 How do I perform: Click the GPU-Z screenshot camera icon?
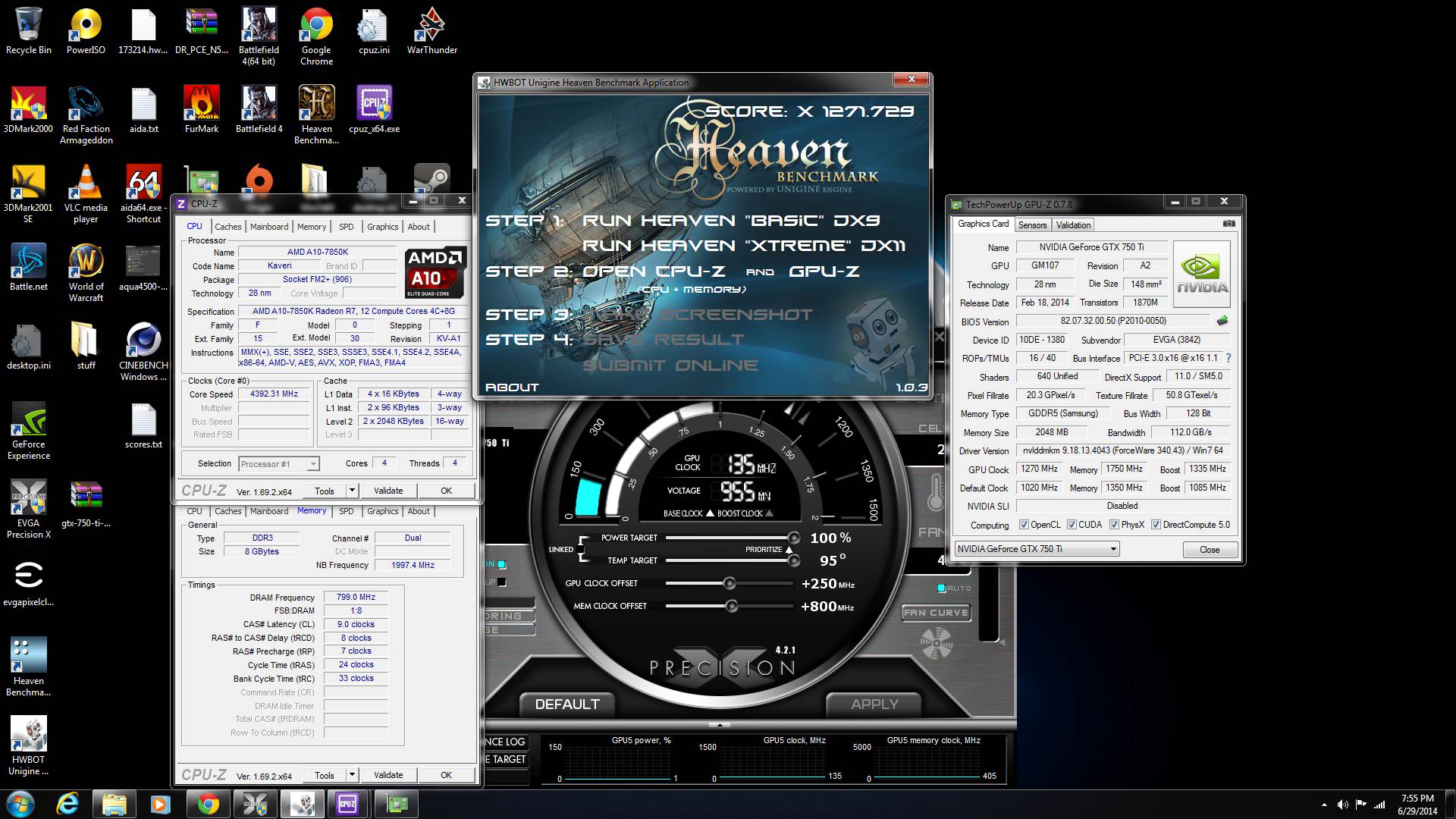coord(1229,224)
